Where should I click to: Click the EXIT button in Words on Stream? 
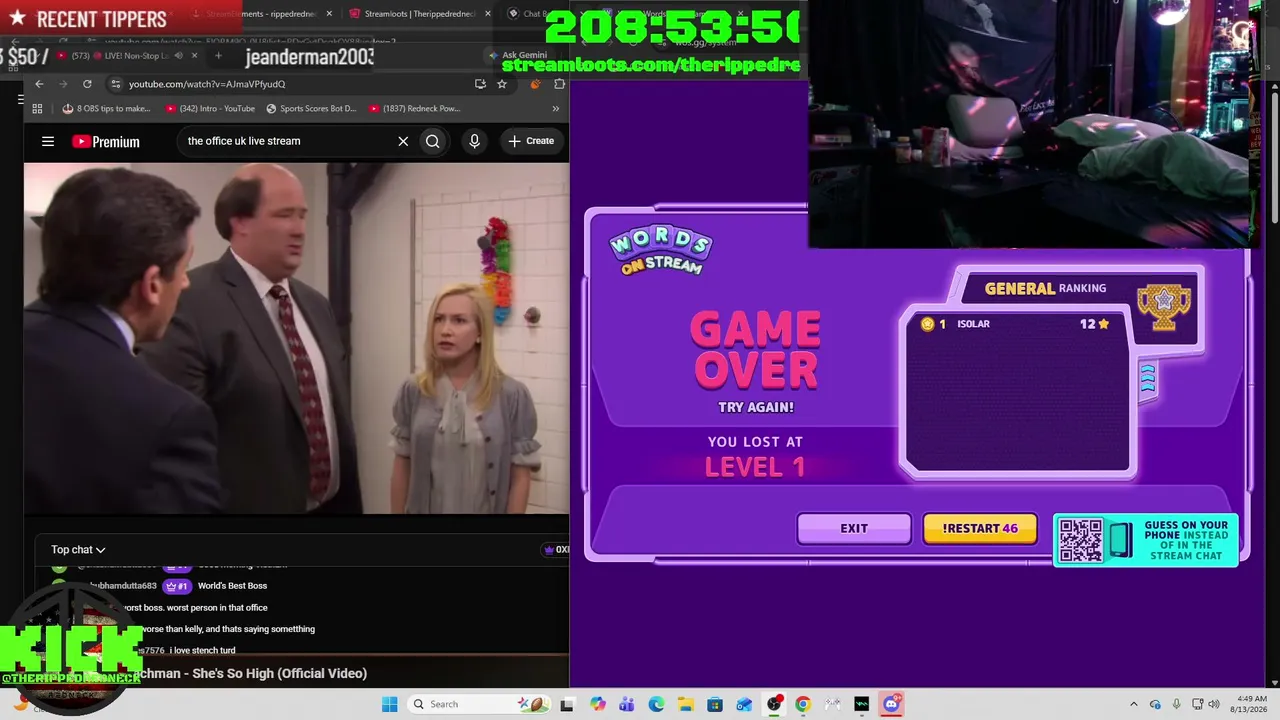point(854,528)
